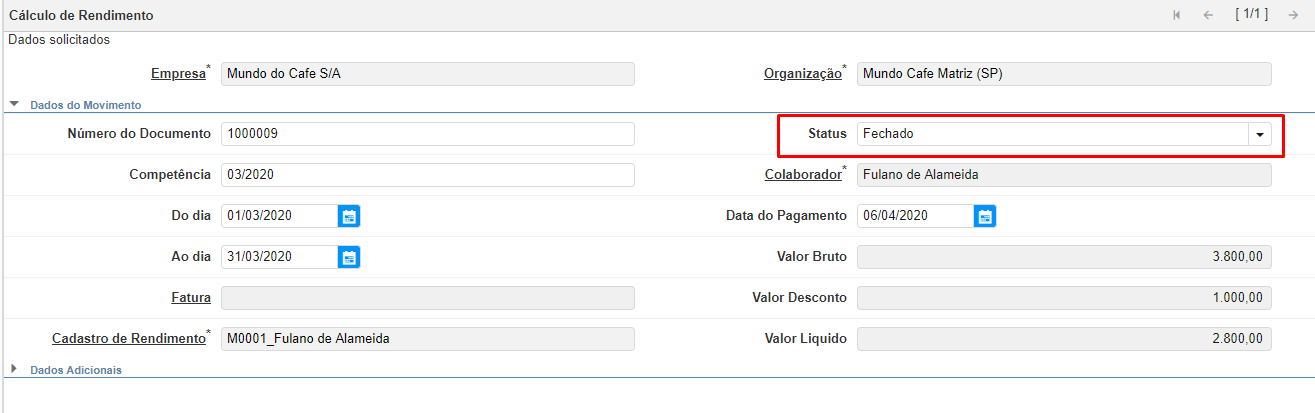Click the Número do Documento field
This screenshot has width=1315, height=413.
pyautogui.click(x=427, y=134)
